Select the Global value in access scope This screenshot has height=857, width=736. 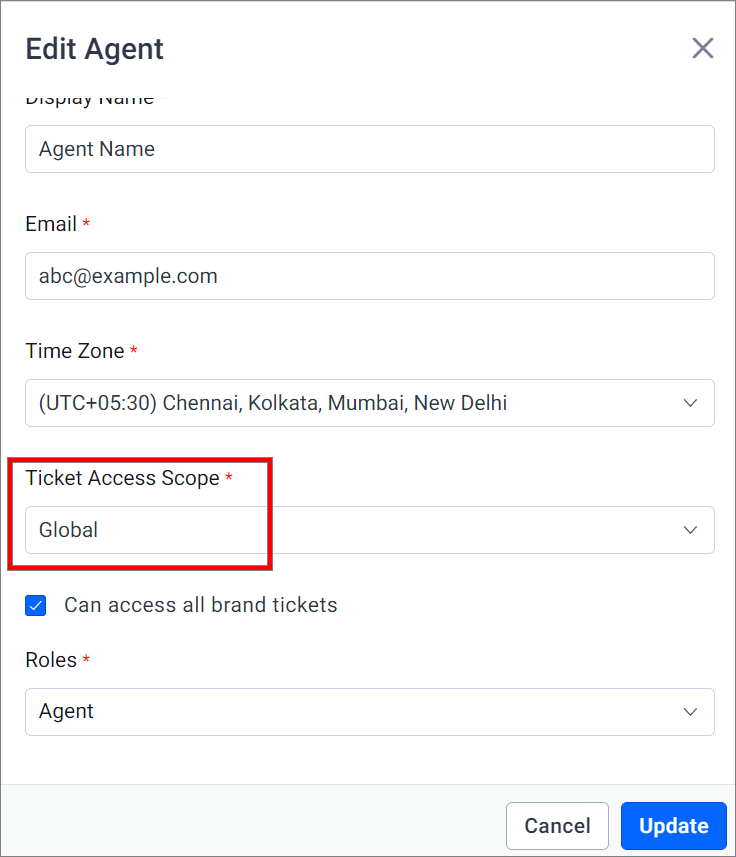[x=68, y=530]
